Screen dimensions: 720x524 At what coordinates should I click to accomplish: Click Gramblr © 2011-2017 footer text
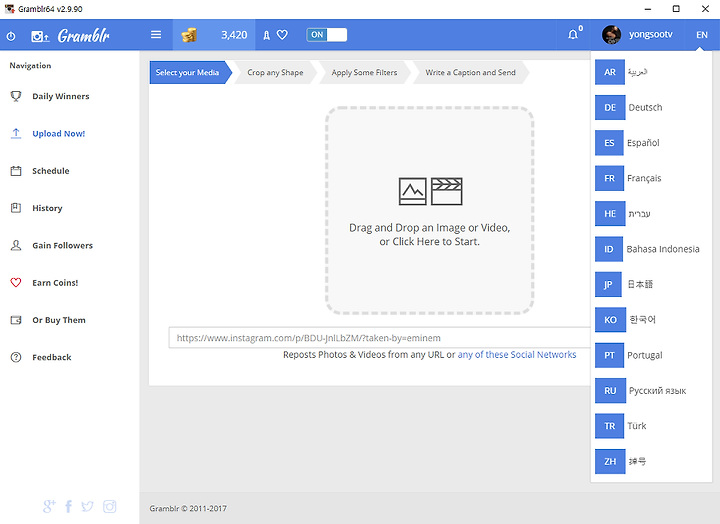pos(188,508)
